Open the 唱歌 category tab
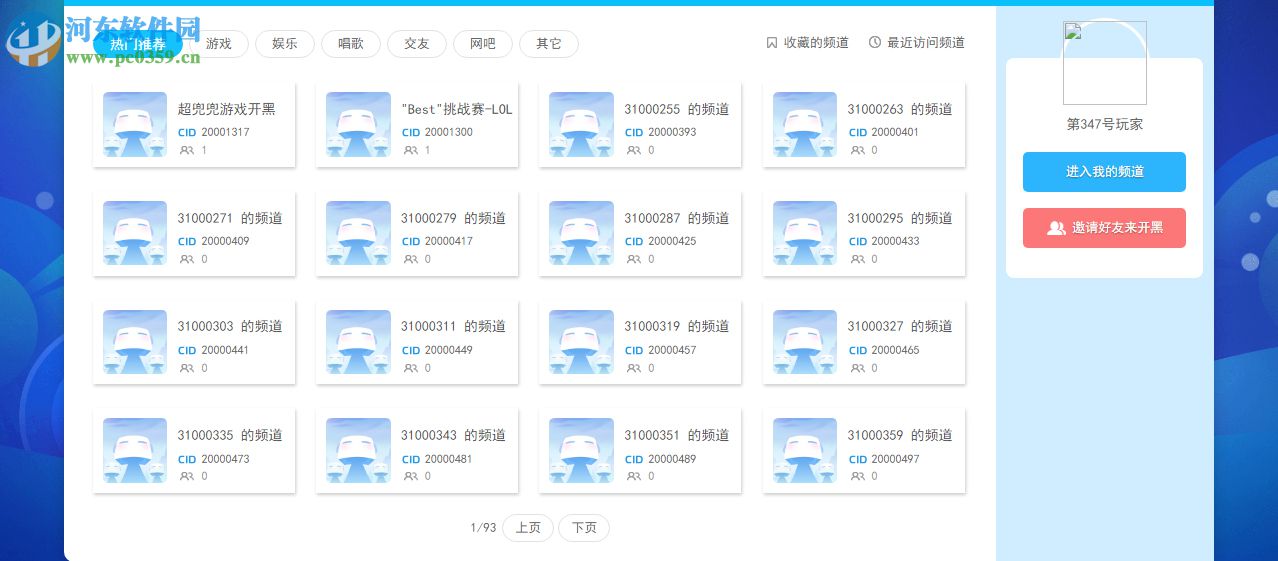Image resolution: width=1278 pixels, height=561 pixels. pos(351,44)
